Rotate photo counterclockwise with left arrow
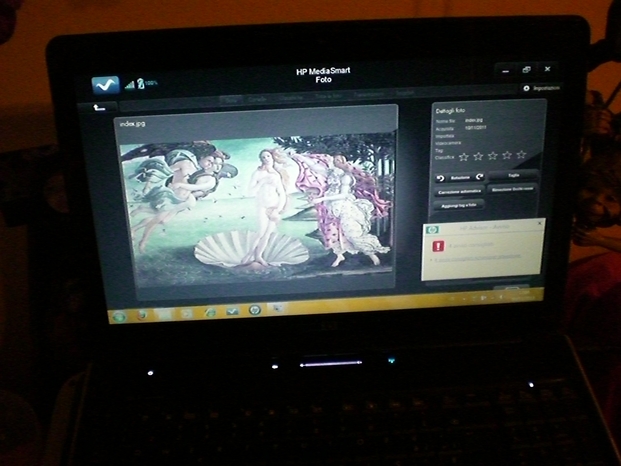This screenshot has width=621, height=466. (440, 178)
